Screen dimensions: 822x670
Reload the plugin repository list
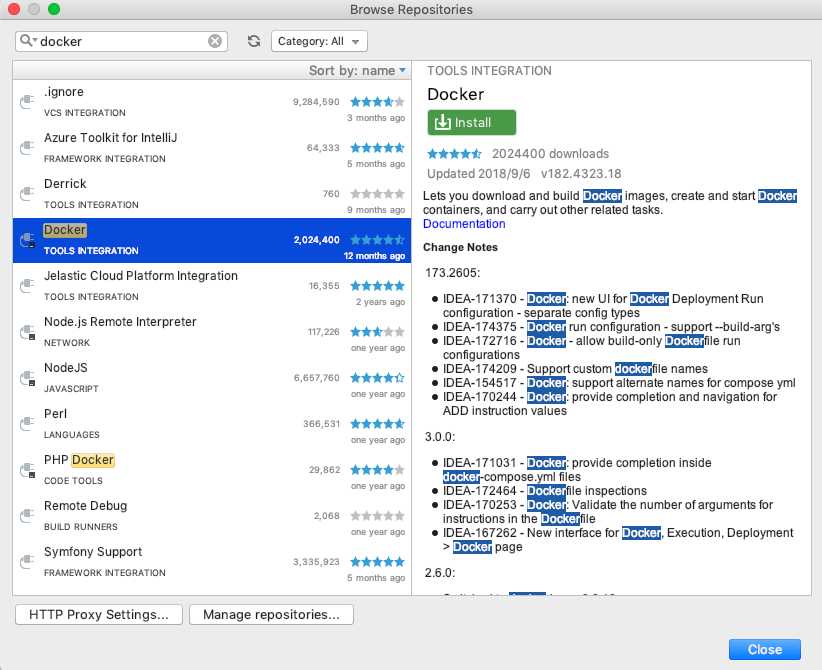click(x=254, y=41)
